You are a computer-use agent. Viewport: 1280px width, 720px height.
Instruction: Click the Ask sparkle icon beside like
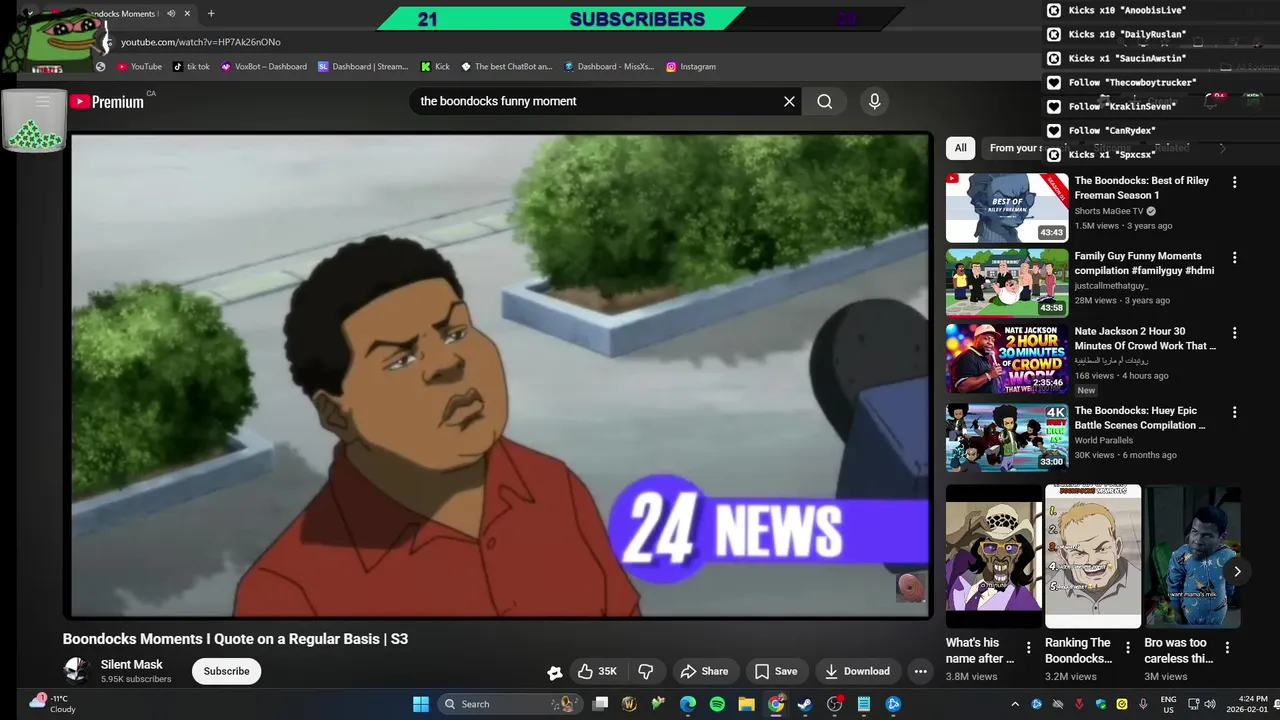[554, 672]
